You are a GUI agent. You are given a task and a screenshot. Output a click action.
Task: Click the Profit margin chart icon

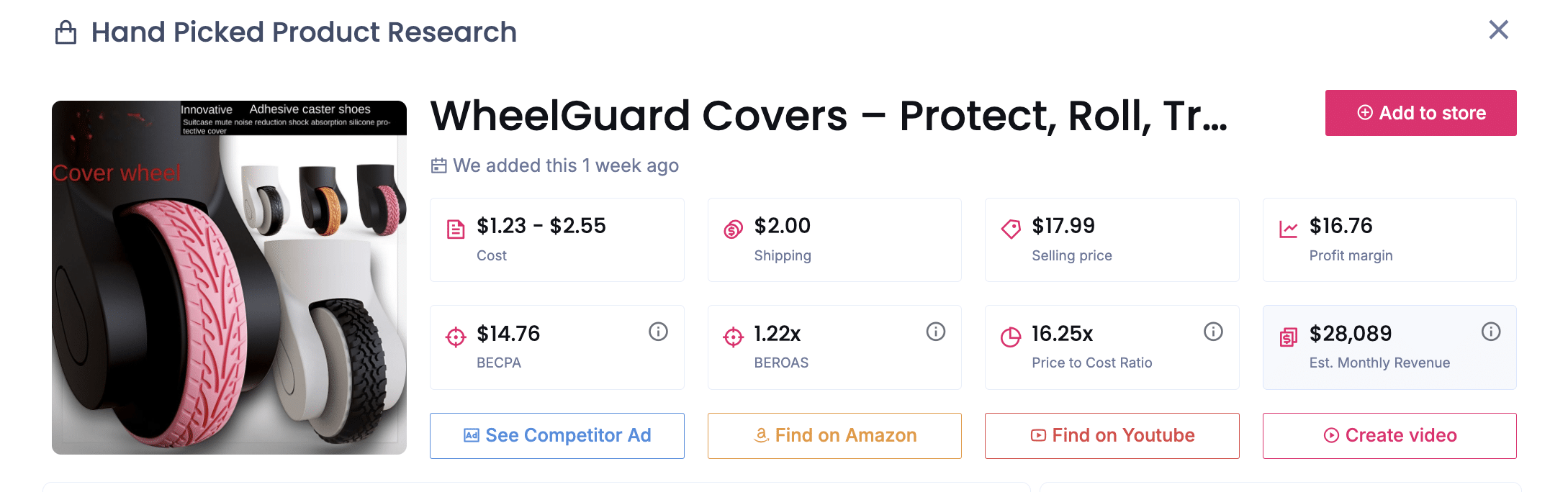click(1289, 227)
